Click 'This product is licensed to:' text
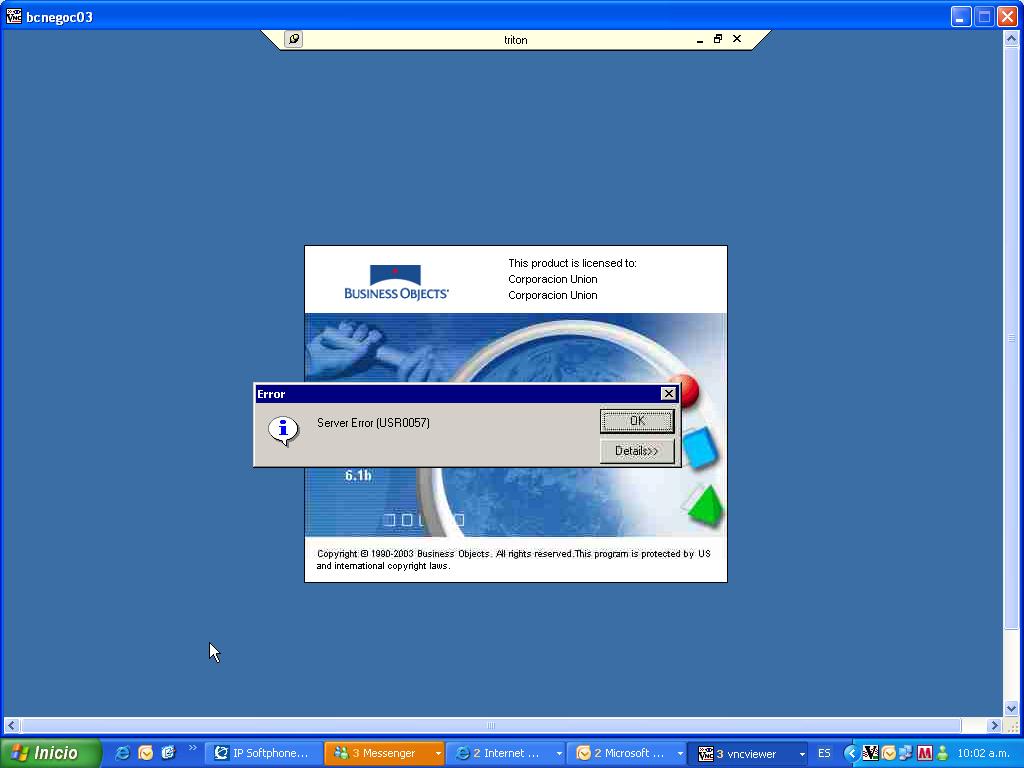 pos(572,263)
